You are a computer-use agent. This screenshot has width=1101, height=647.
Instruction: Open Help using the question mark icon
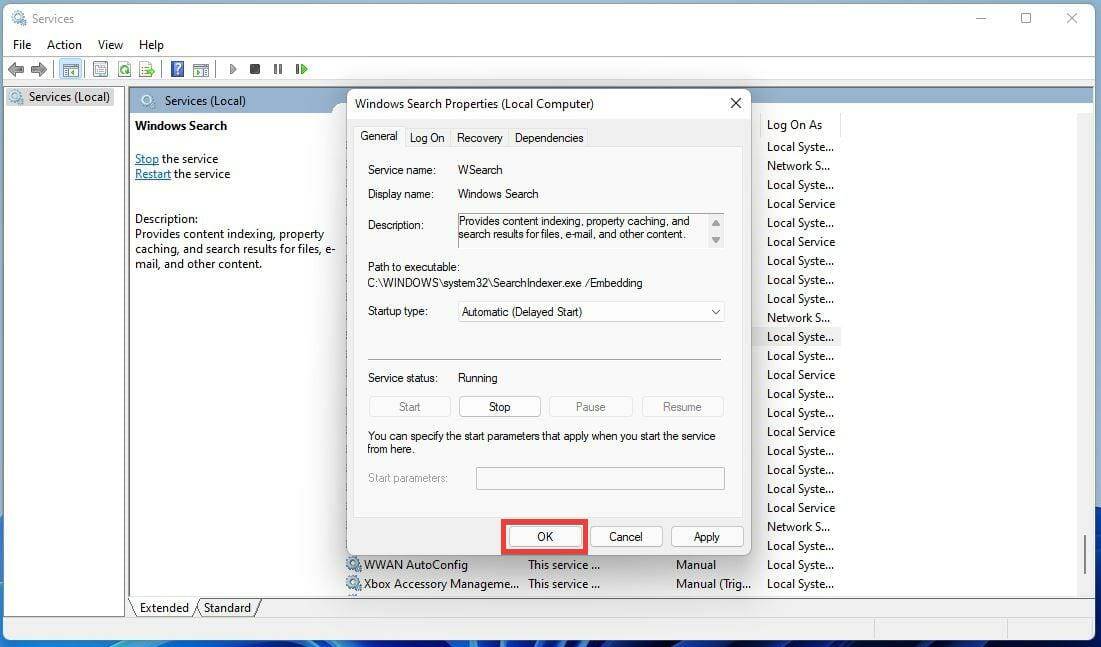(x=177, y=69)
